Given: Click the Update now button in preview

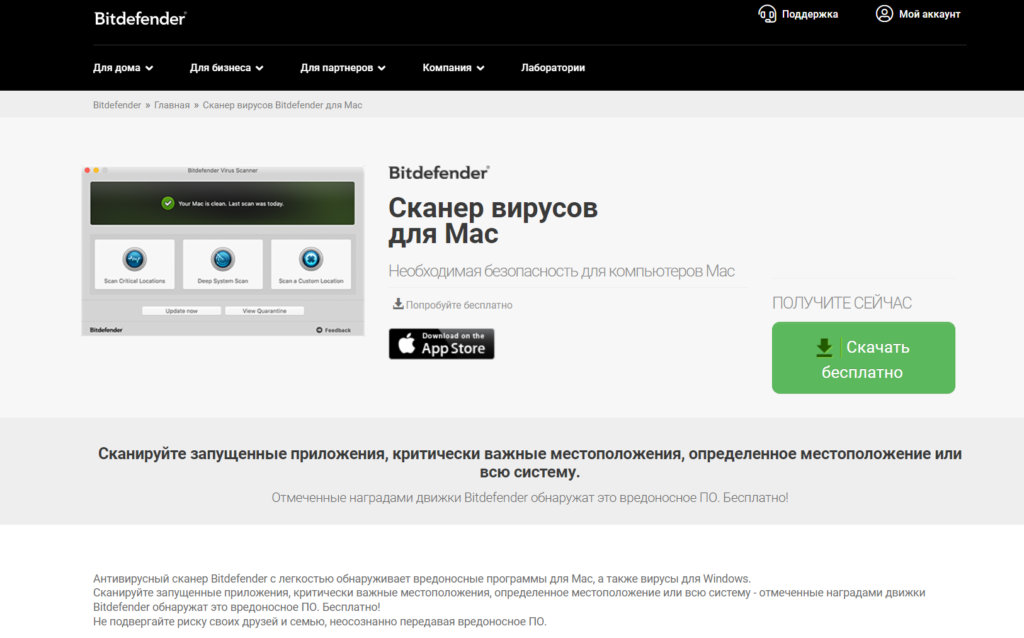Looking at the screenshot, I should point(182,311).
